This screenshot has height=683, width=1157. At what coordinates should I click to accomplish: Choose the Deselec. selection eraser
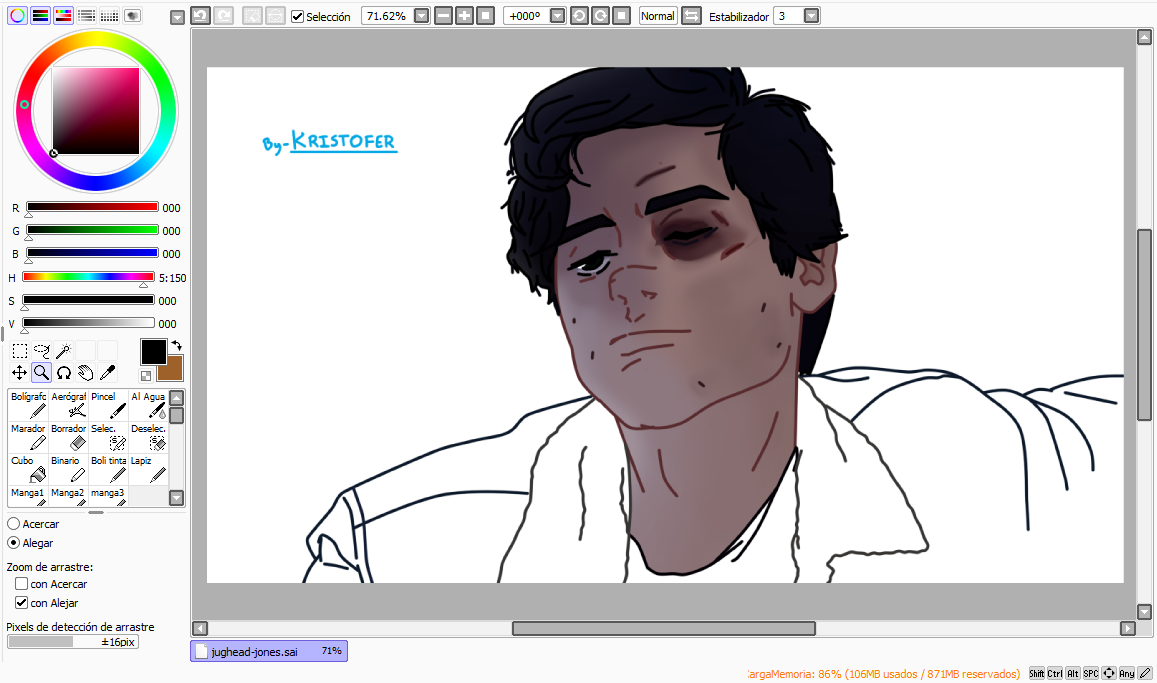[148, 437]
